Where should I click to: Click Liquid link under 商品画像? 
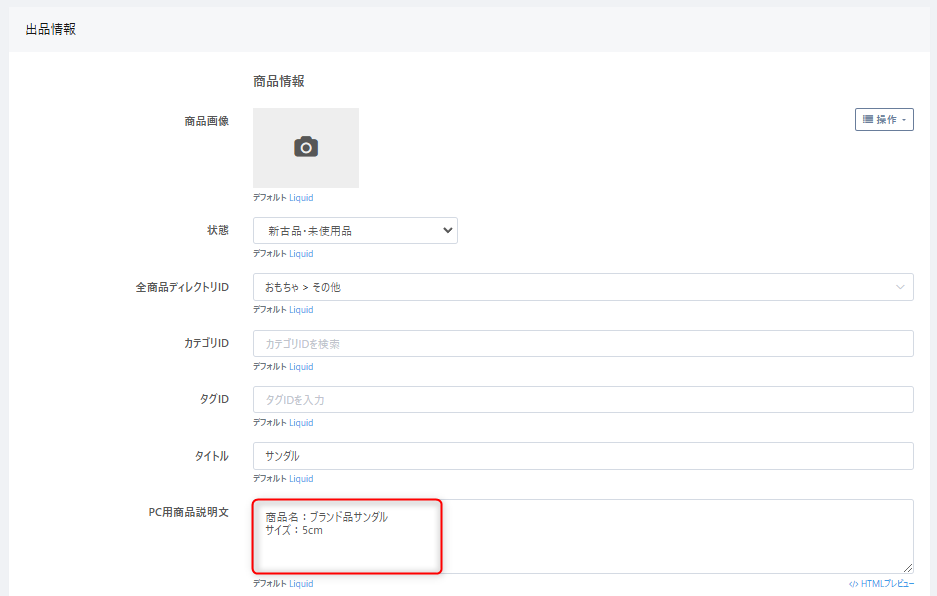[301, 198]
